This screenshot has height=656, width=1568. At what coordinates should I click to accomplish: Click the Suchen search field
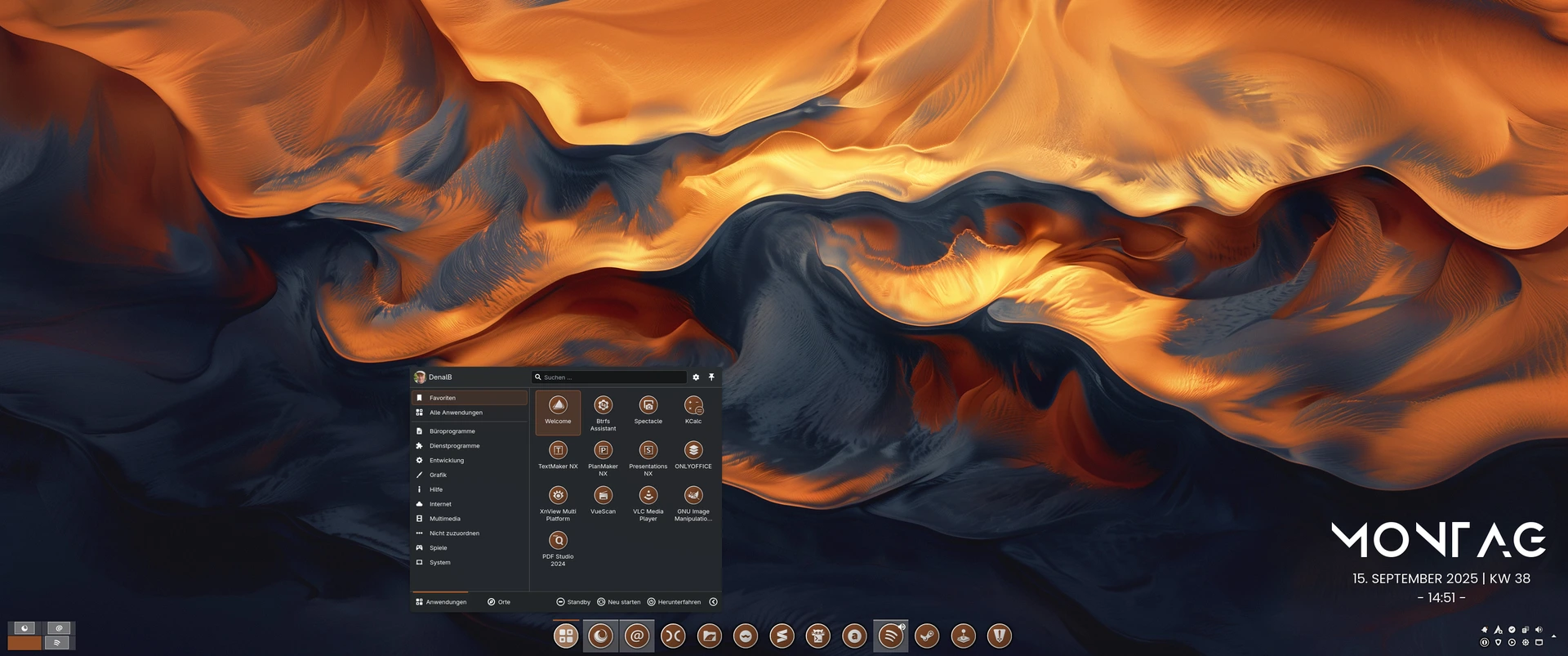click(608, 377)
